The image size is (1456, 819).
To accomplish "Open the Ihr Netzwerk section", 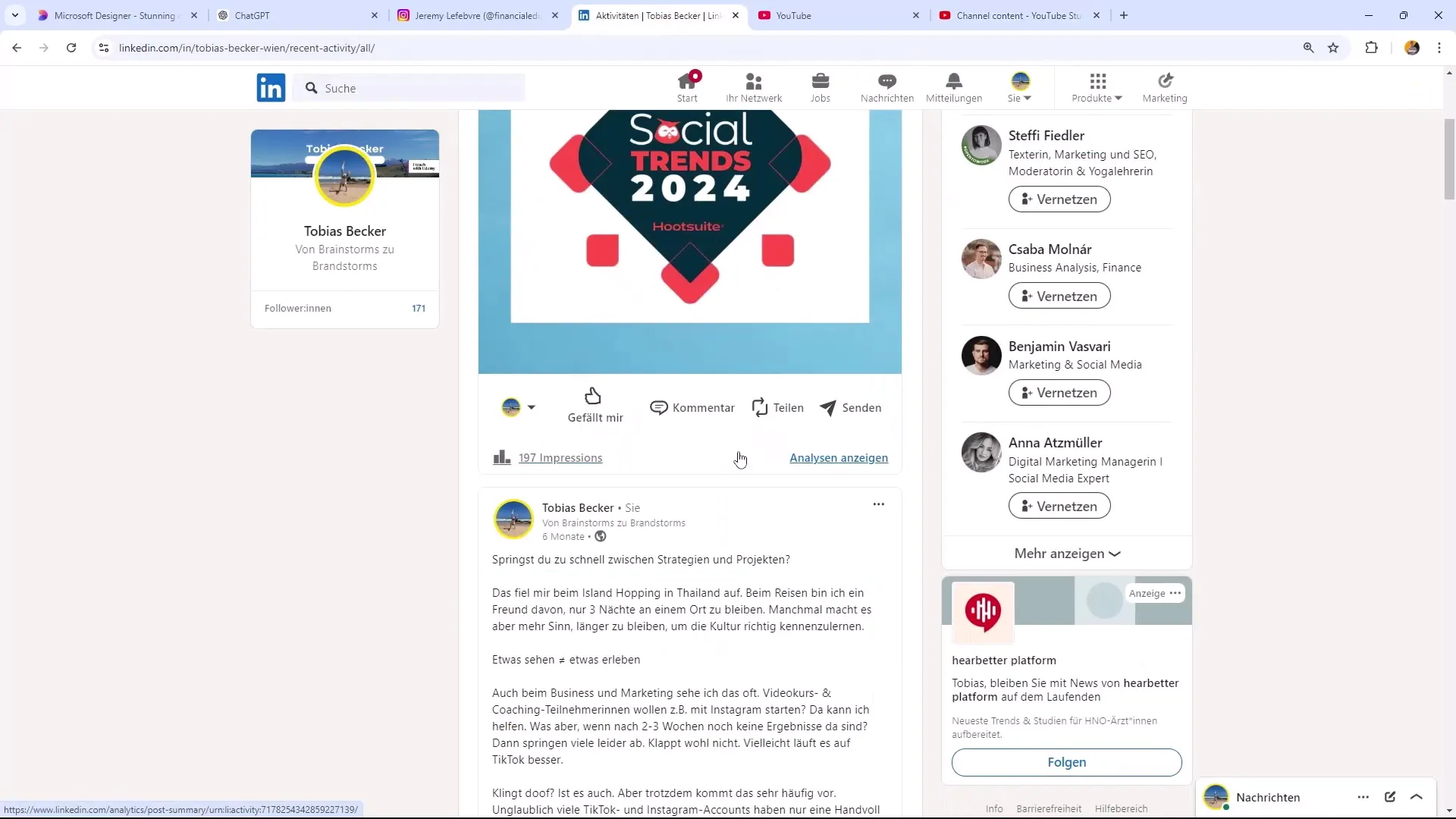I will [754, 87].
